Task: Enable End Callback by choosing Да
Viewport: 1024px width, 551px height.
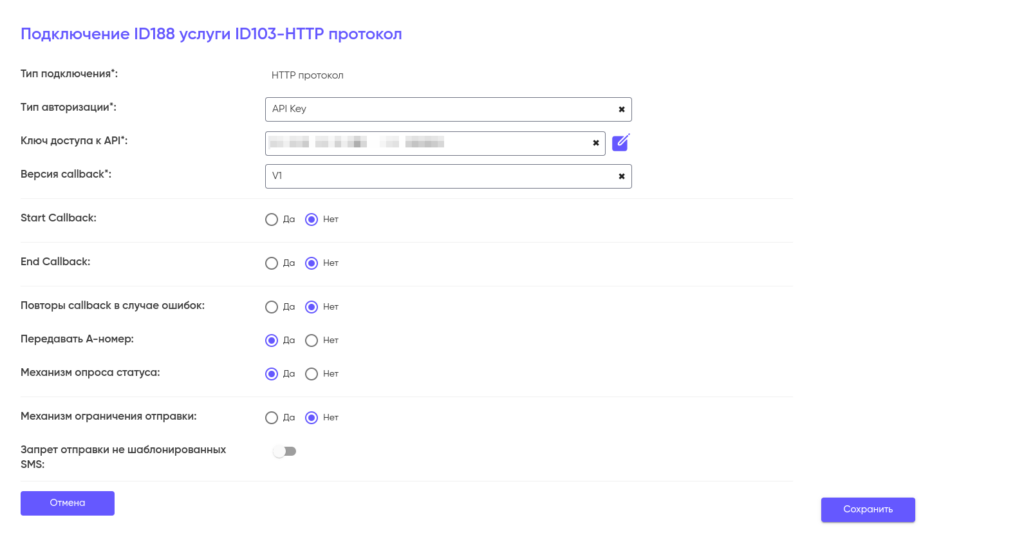Action: point(271,264)
